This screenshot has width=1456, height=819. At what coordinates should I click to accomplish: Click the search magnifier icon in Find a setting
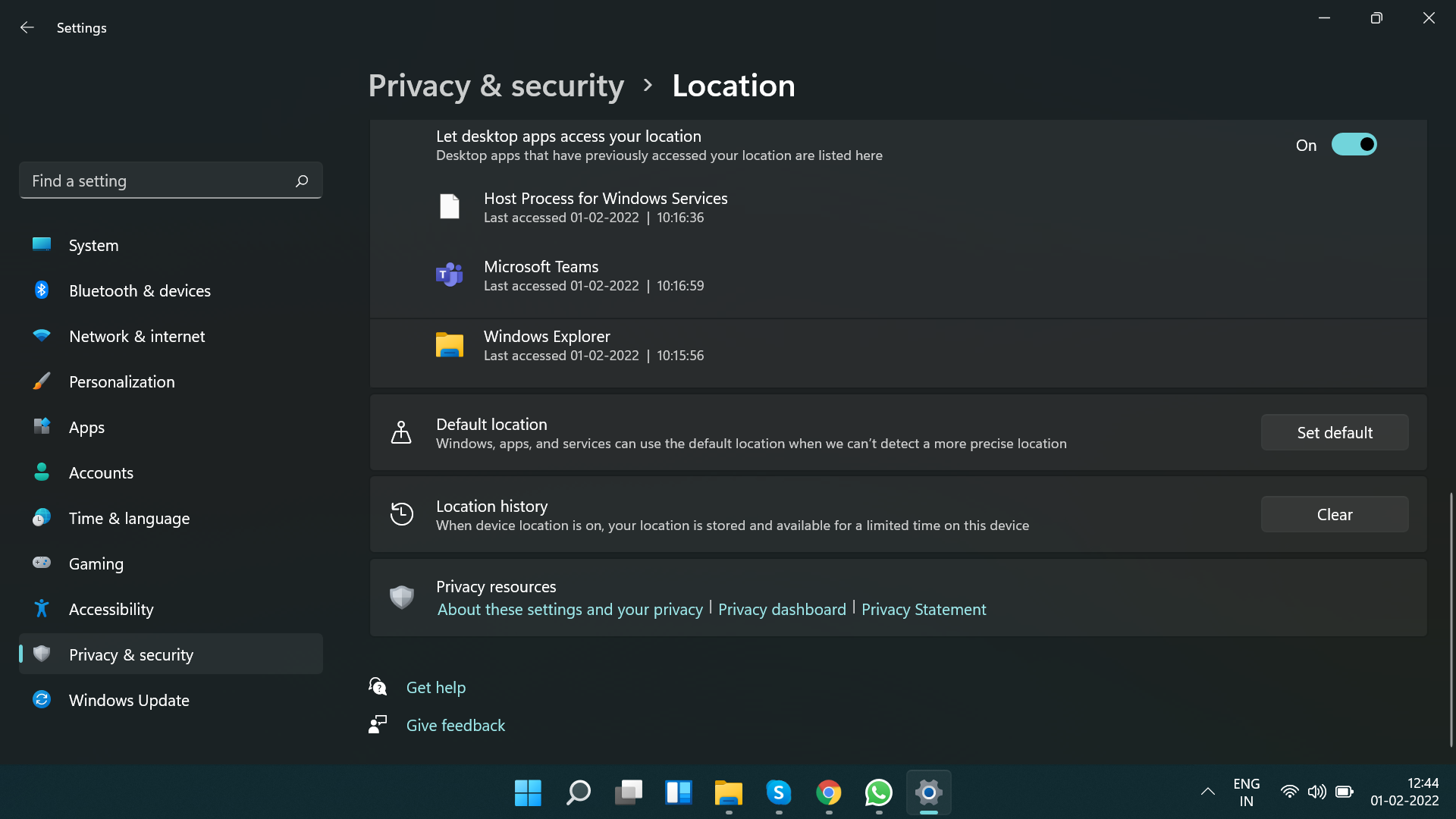pos(302,181)
